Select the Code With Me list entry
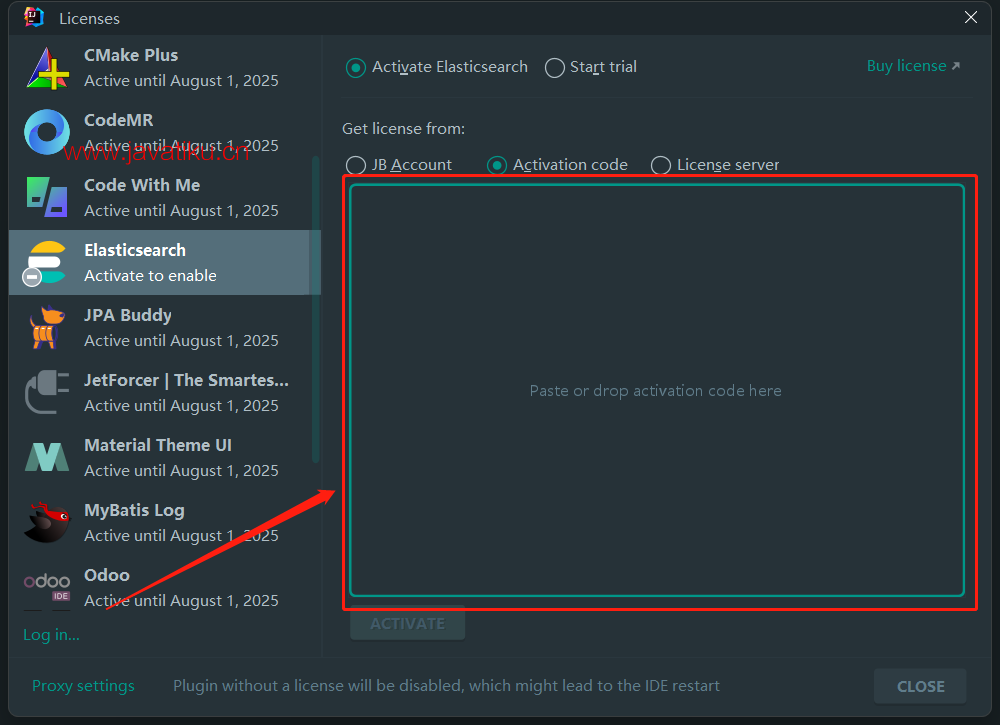This screenshot has height=725, width=1000. click(x=165, y=198)
